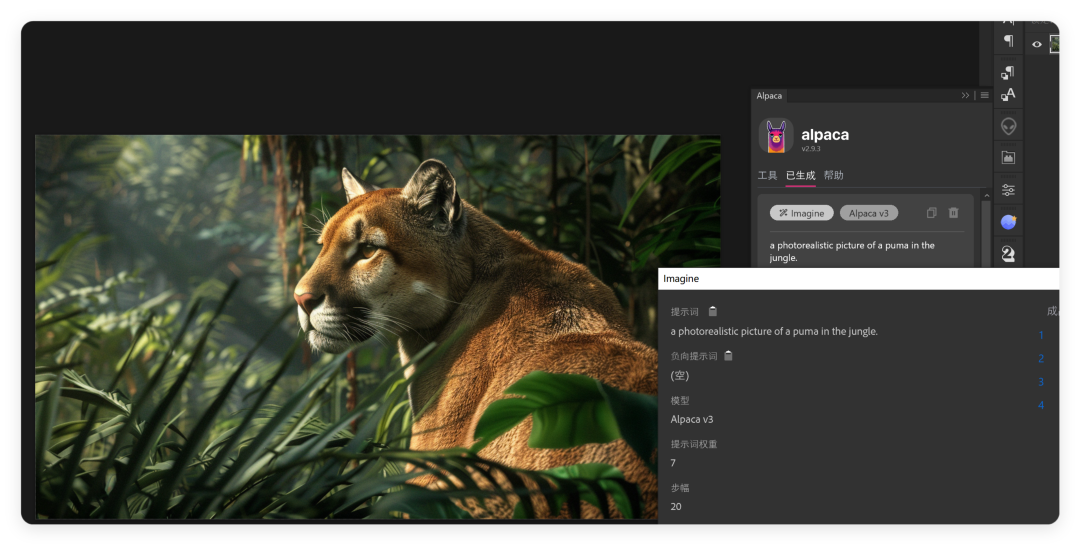Viewport: 1080px width, 545px height.
Task: Open generated result link 1
Action: pyautogui.click(x=1041, y=336)
